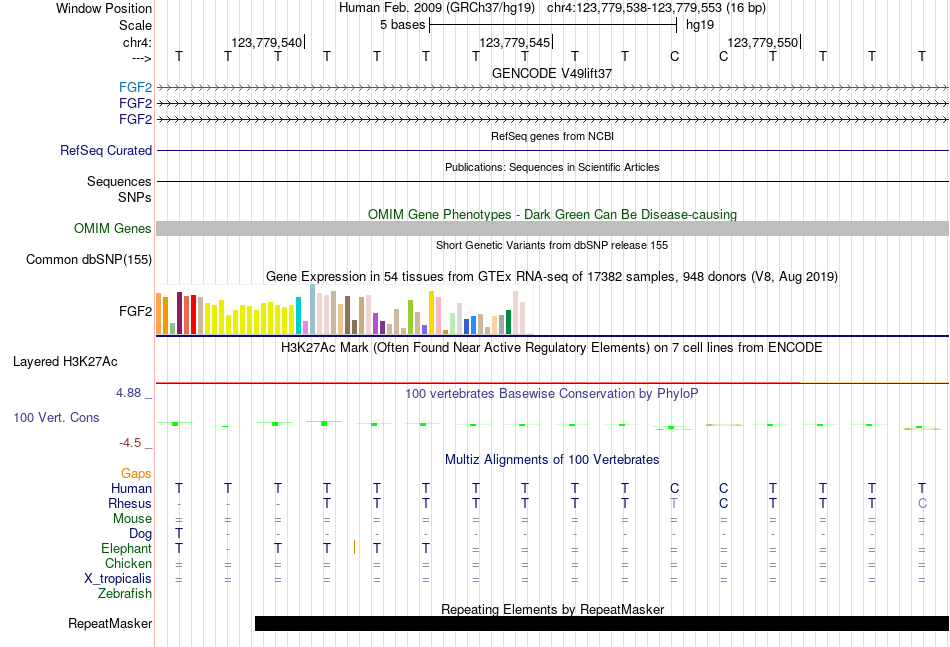Open GENCODE V49lift37 track title

click(x=552, y=73)
